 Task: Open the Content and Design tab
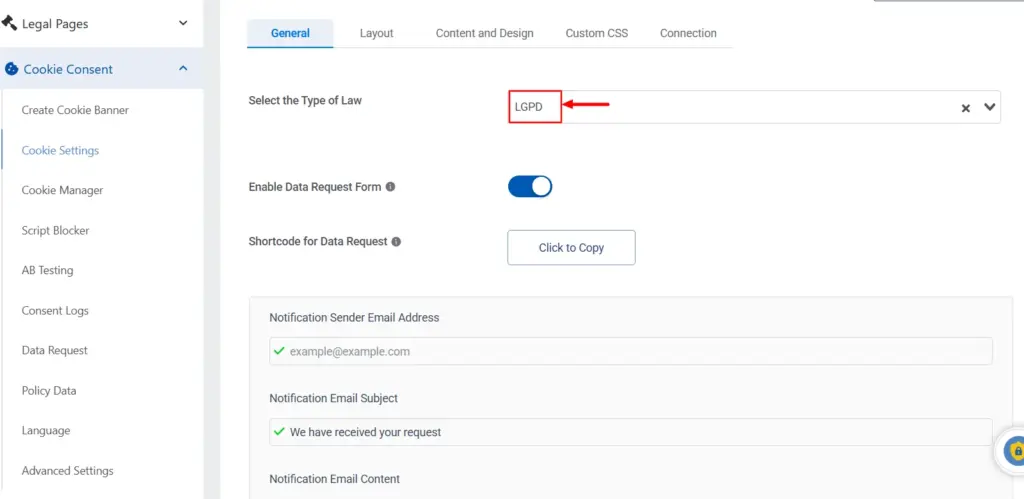(484, 33)
